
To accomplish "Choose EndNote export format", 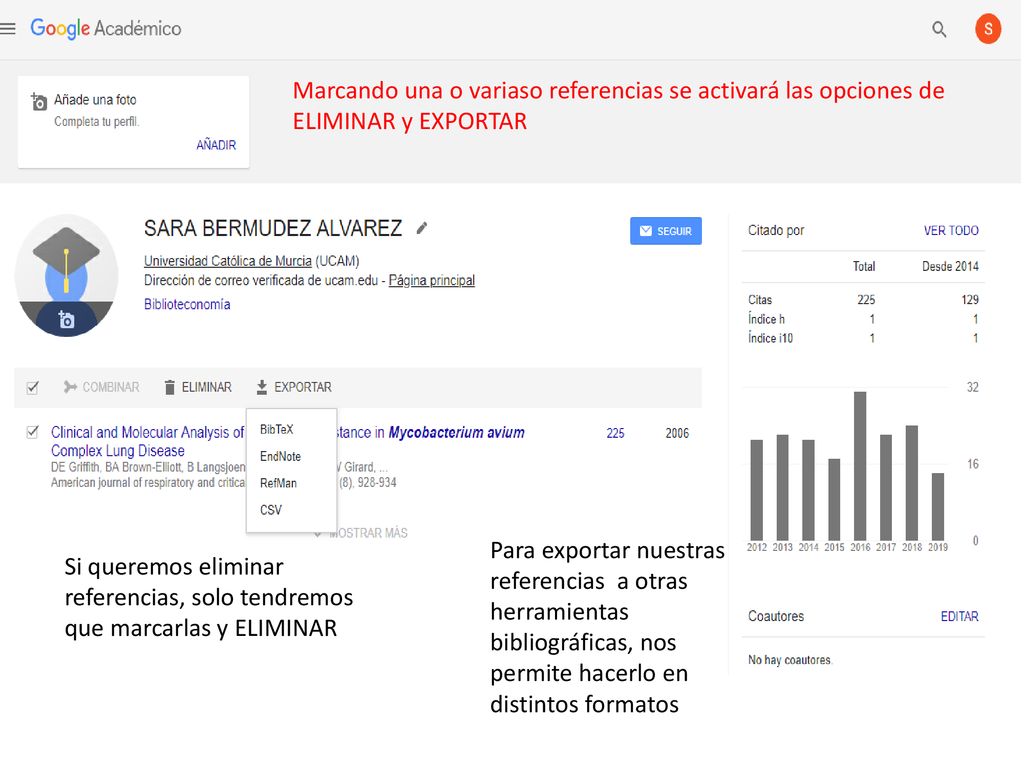I will [x=280, y=456].
